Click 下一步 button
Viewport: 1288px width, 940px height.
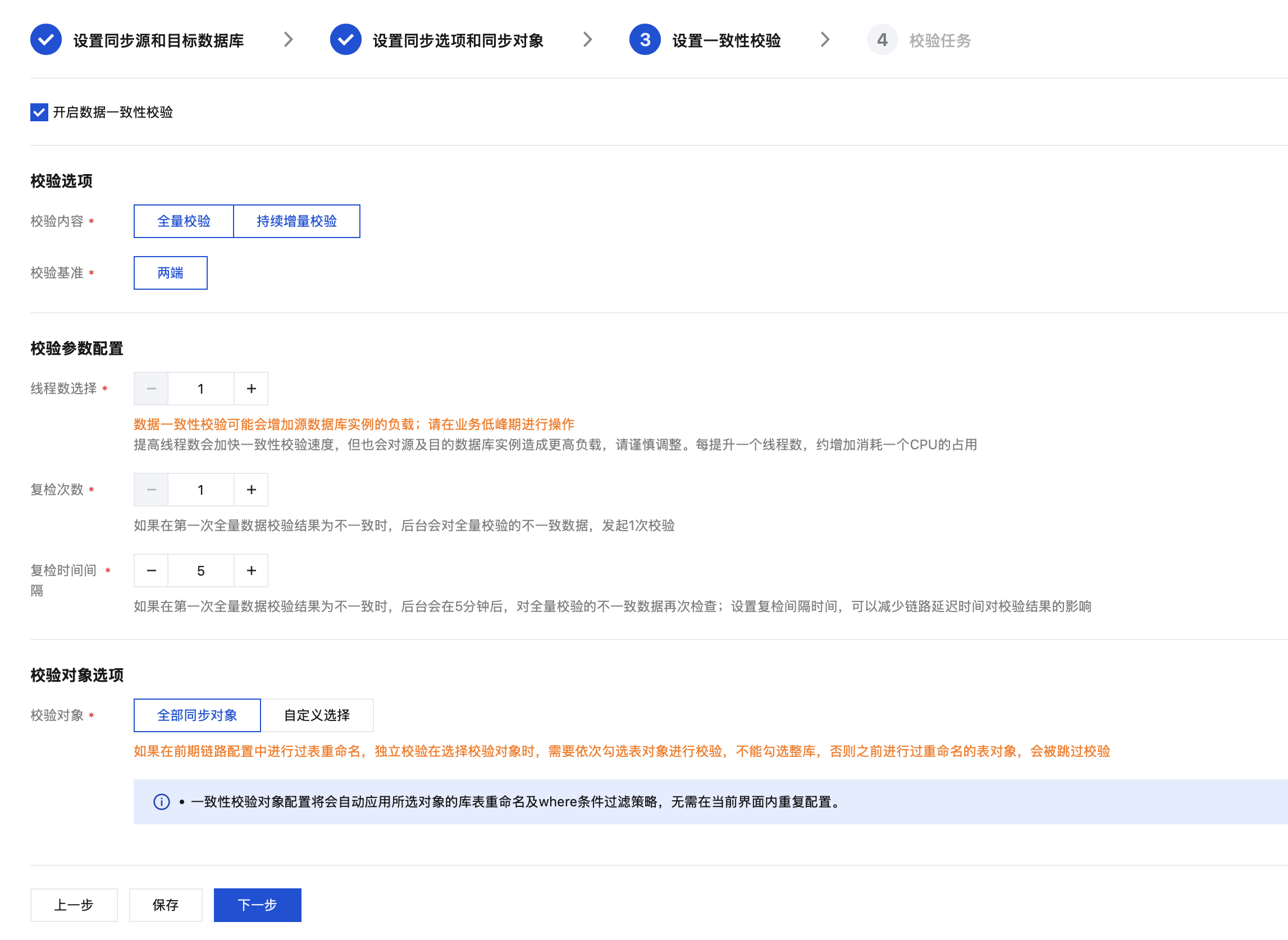[x=257, y=905]
